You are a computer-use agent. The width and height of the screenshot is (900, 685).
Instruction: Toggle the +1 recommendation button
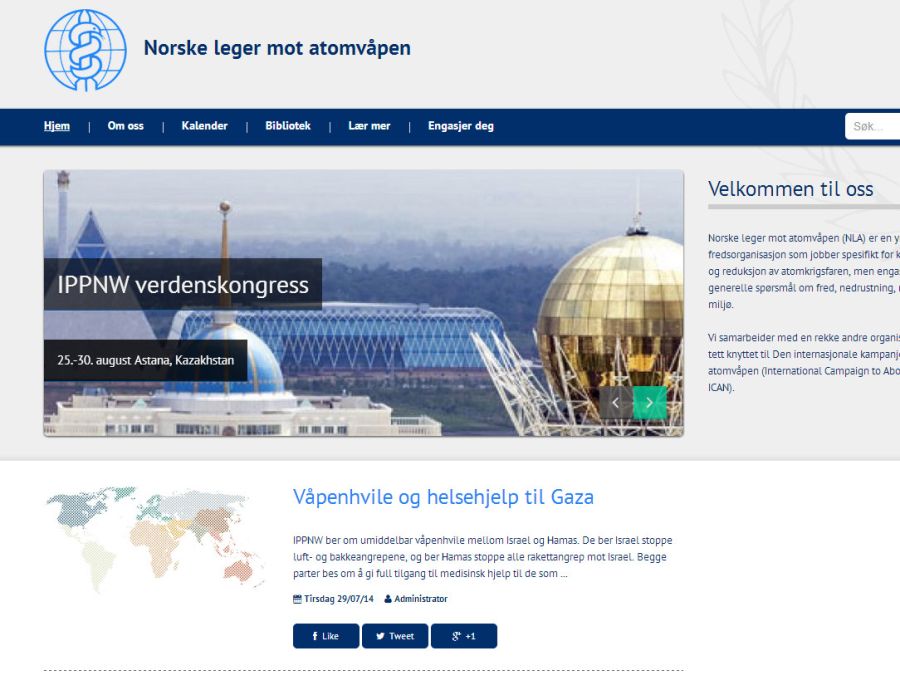[x=466, y=636]
